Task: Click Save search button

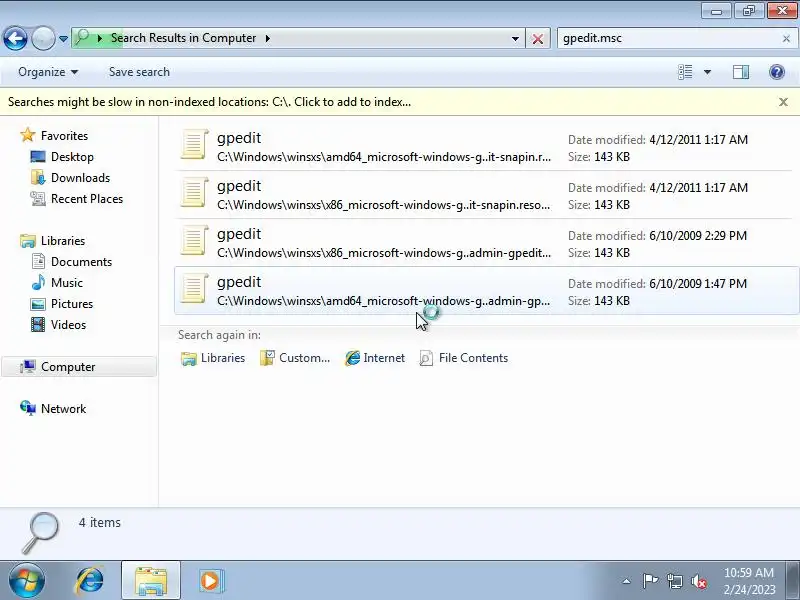Action: pyautogui.click(x=139, y=72)
